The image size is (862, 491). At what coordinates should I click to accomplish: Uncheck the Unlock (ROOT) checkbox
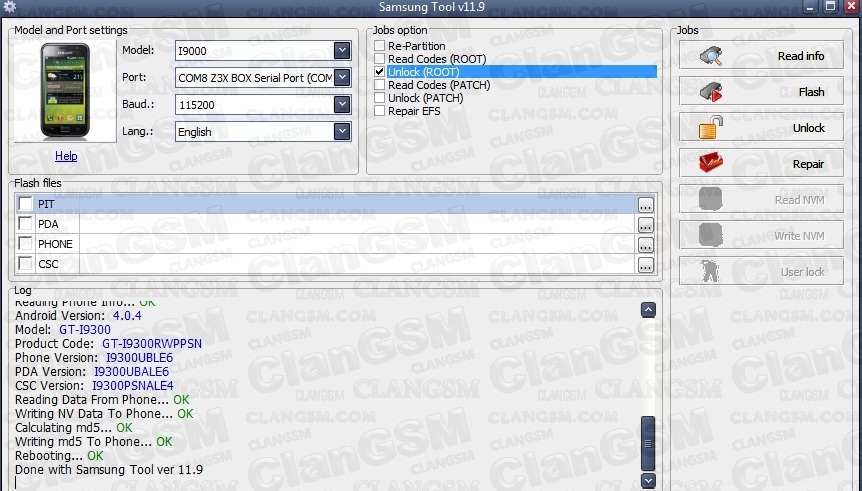coord(379,71)
